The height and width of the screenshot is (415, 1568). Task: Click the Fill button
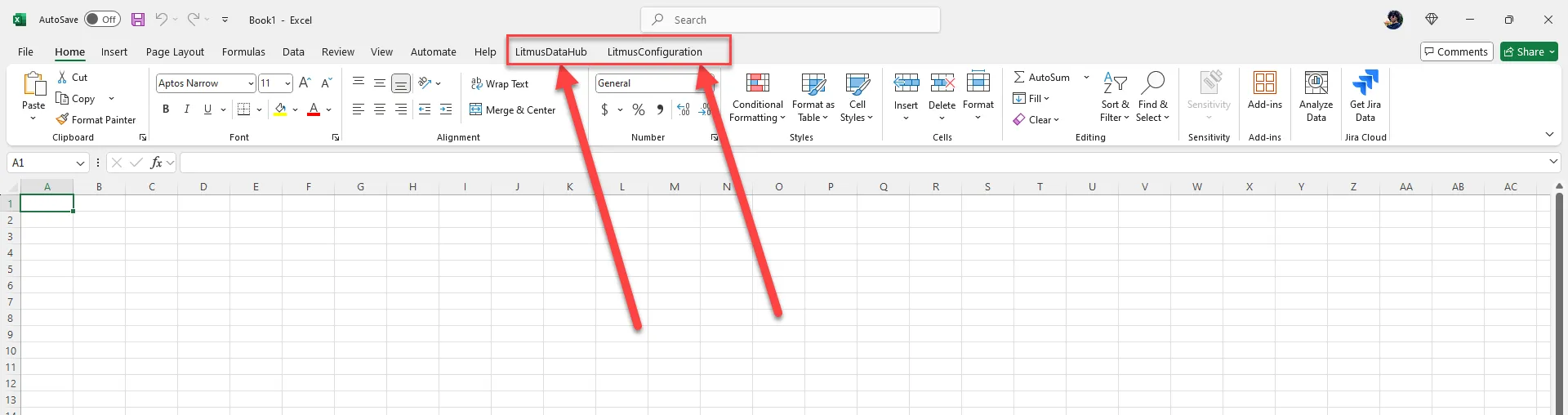point(1031,98)
